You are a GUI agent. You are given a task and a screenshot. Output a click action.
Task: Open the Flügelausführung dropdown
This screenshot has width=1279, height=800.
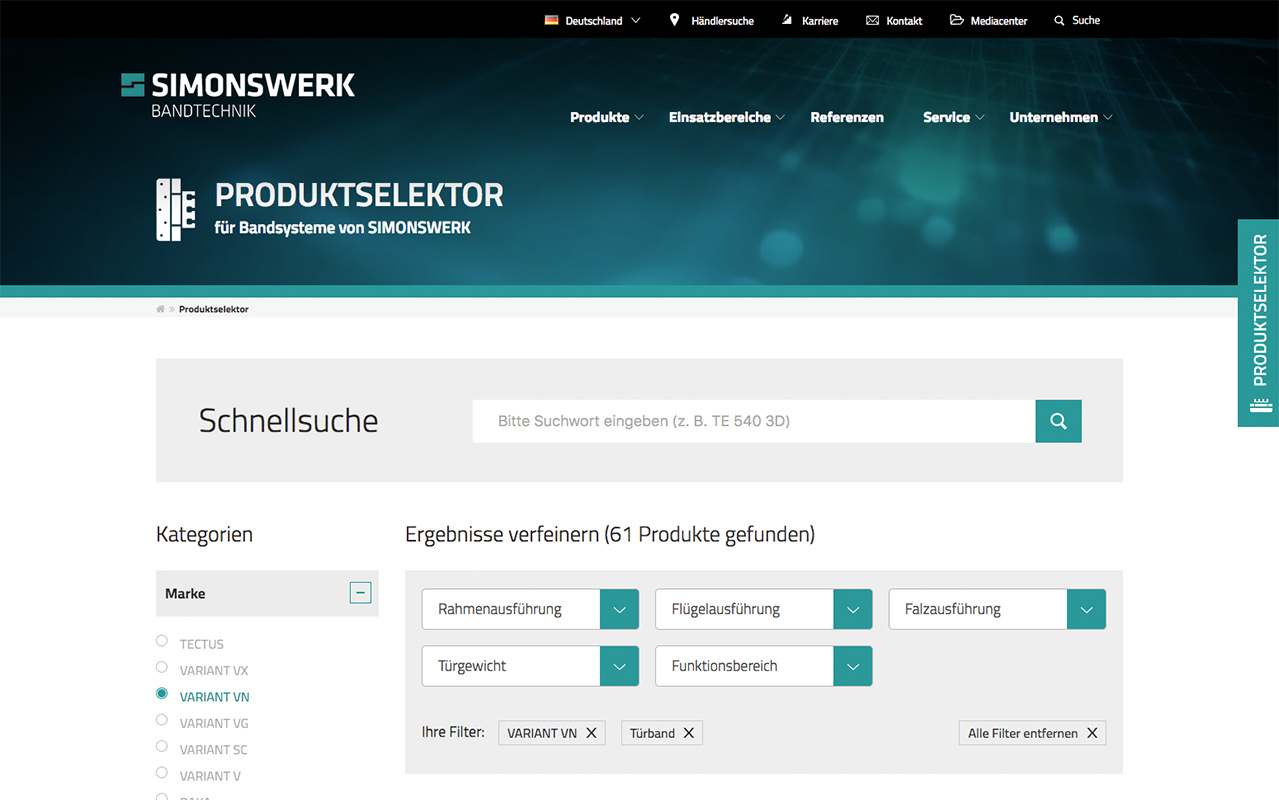point(764,609)
